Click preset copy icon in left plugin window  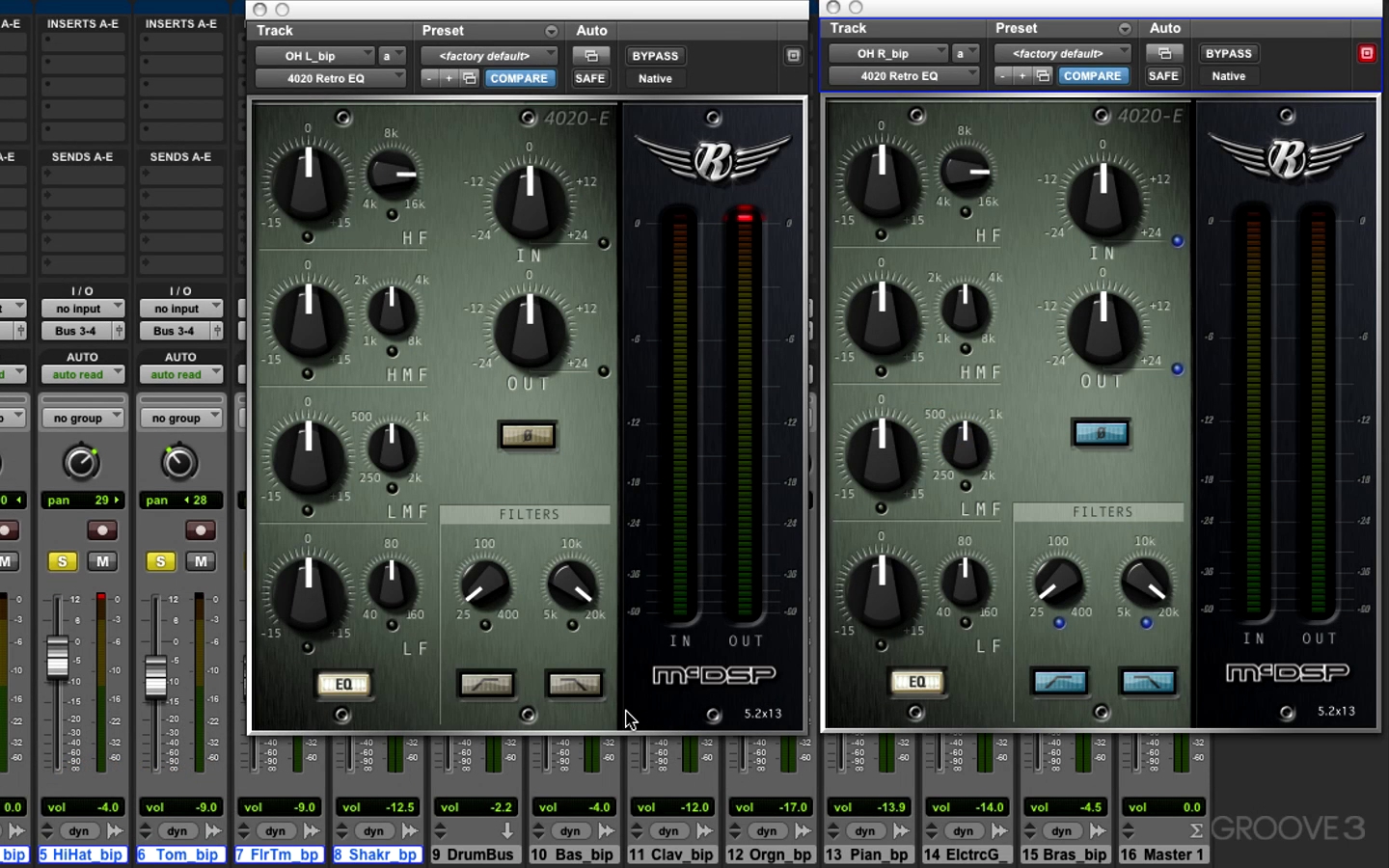[x=470, y=78]
